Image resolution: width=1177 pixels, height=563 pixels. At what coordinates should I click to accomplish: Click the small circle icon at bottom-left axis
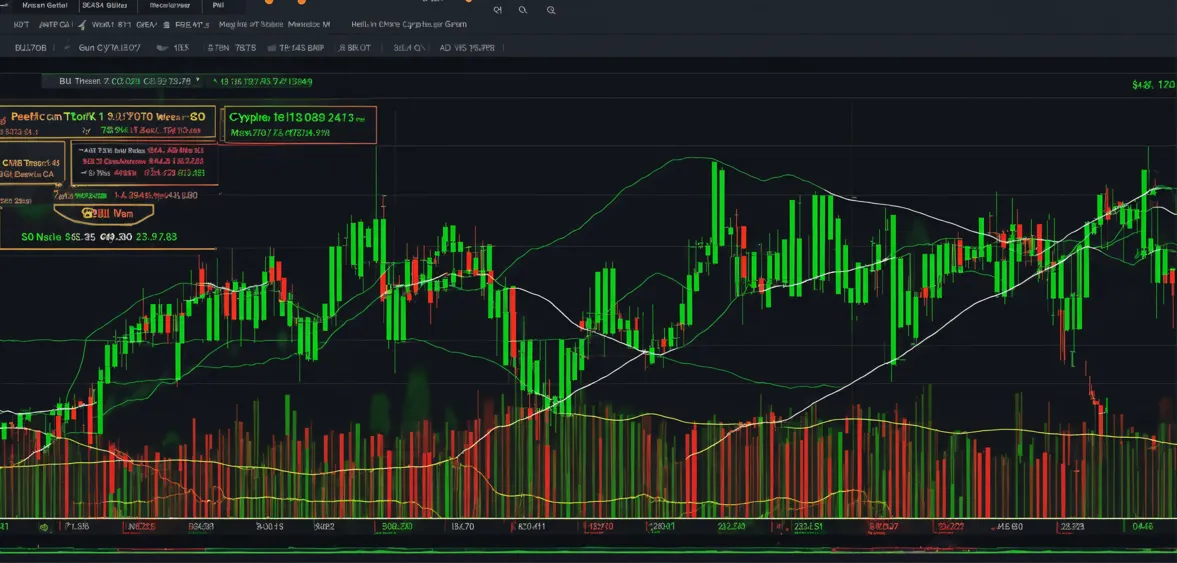pyautogui.click(x=43, y=526)
